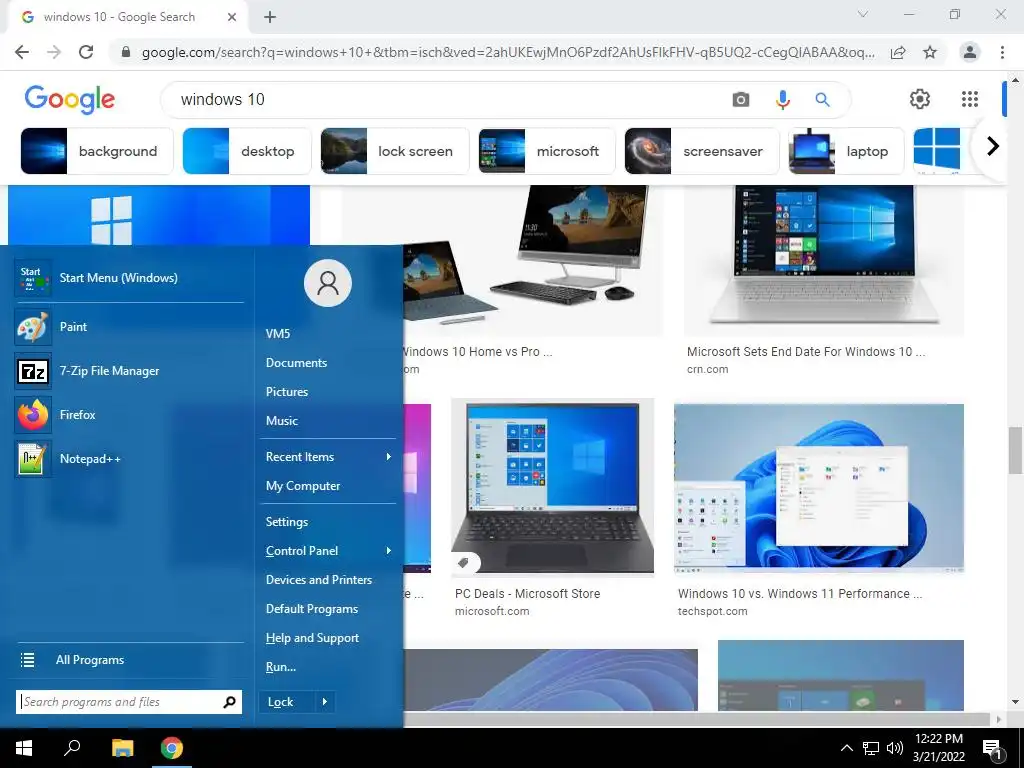The width and height of the screenshot is (1024, 768).
Task: Open Help and Support
Action: [312, 638]
